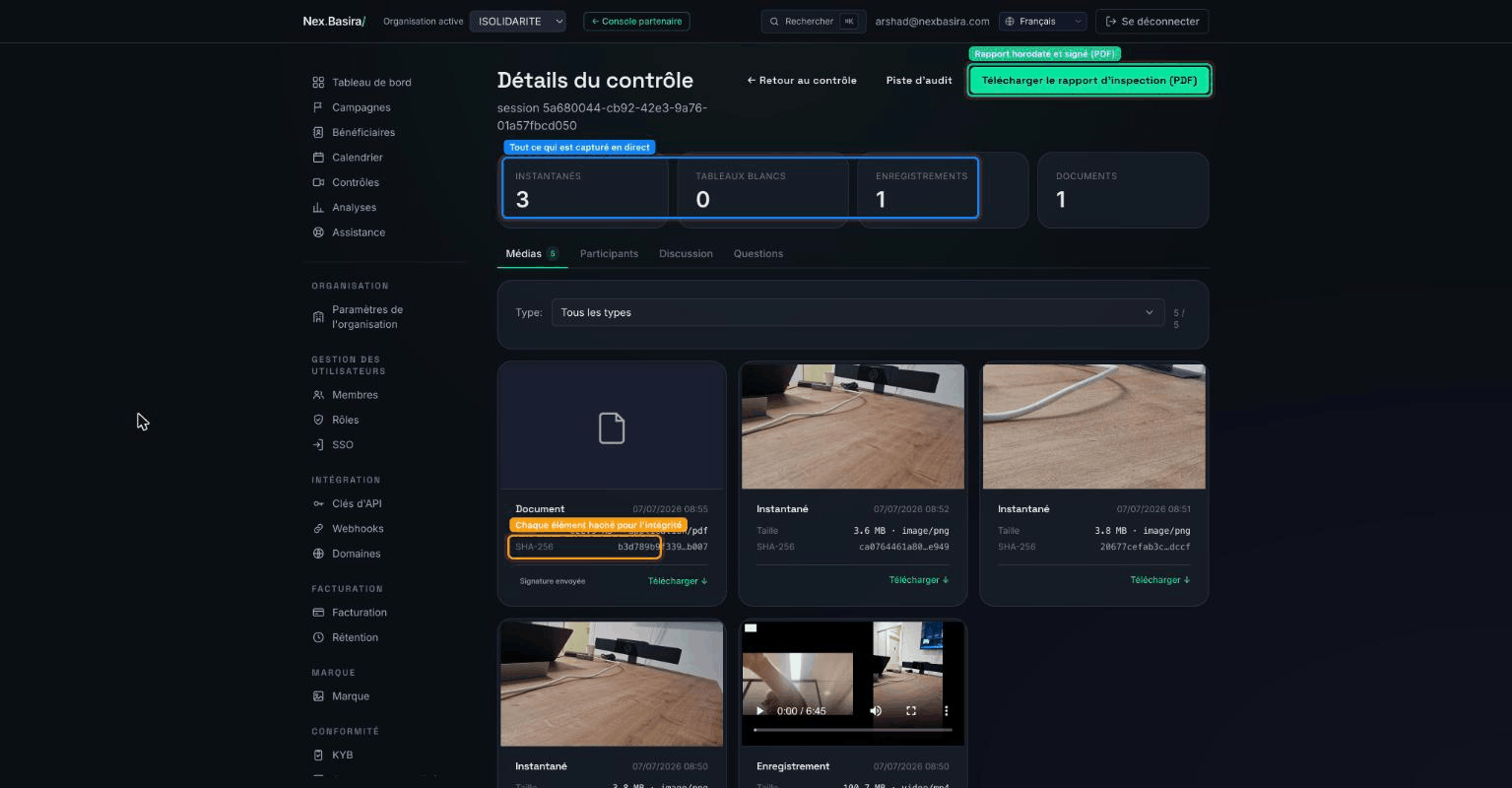Seek along the video progress bar
The width and height of the screenshot is (1512, 788).
(853, 730)
